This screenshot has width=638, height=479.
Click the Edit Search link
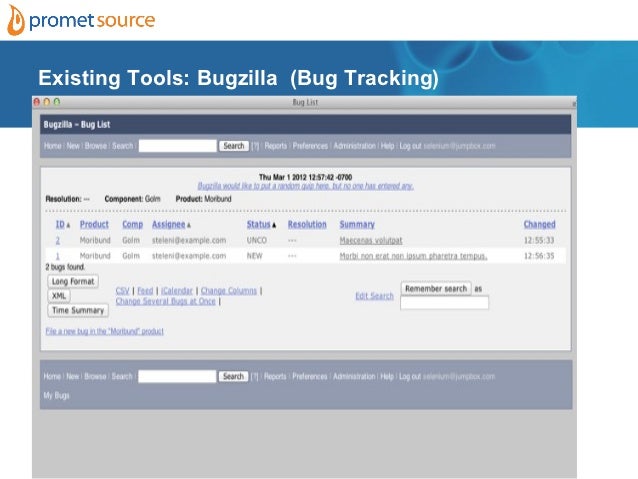click(x=374, y=296)
